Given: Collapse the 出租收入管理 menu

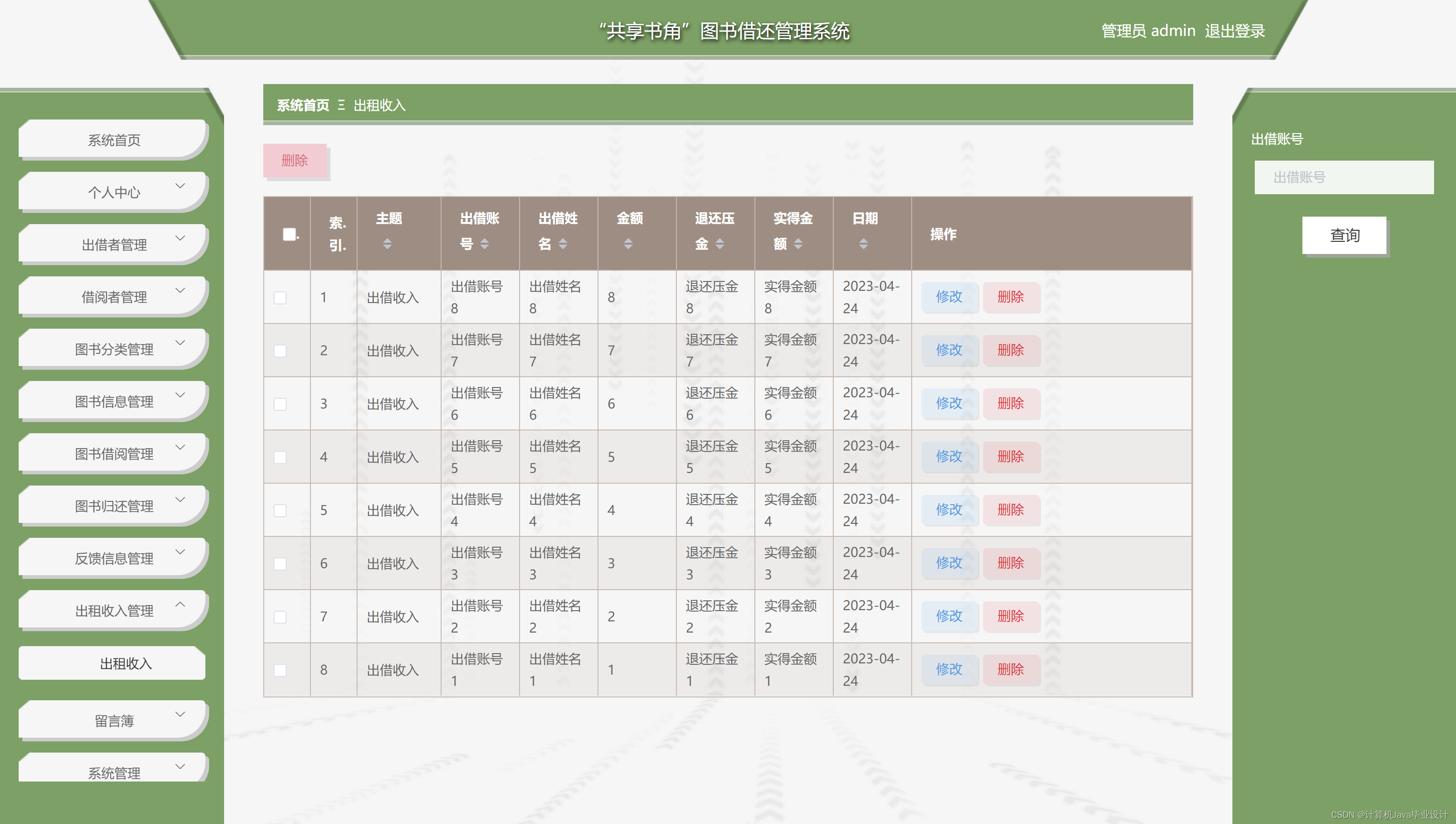Looking at the screenshot, I should click(x=114, y=611).
